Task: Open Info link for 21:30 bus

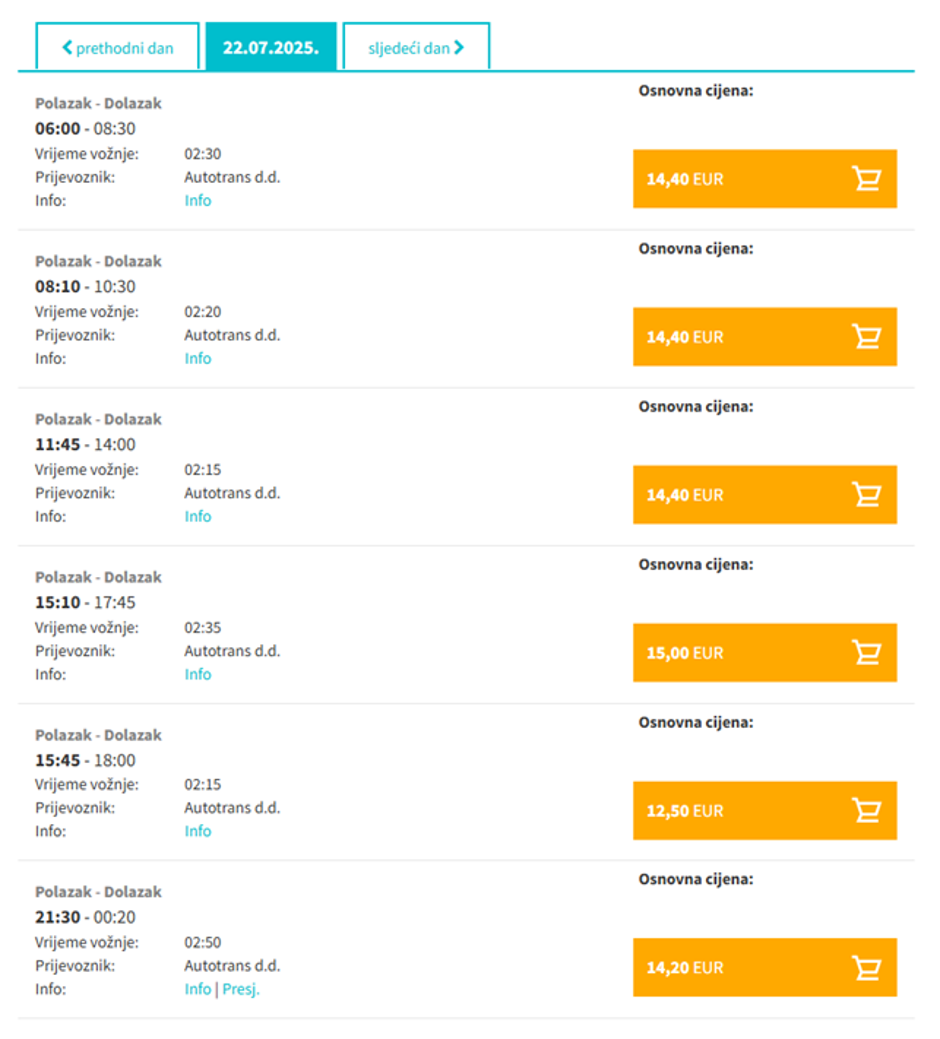Action: click(x=197, y=989)
